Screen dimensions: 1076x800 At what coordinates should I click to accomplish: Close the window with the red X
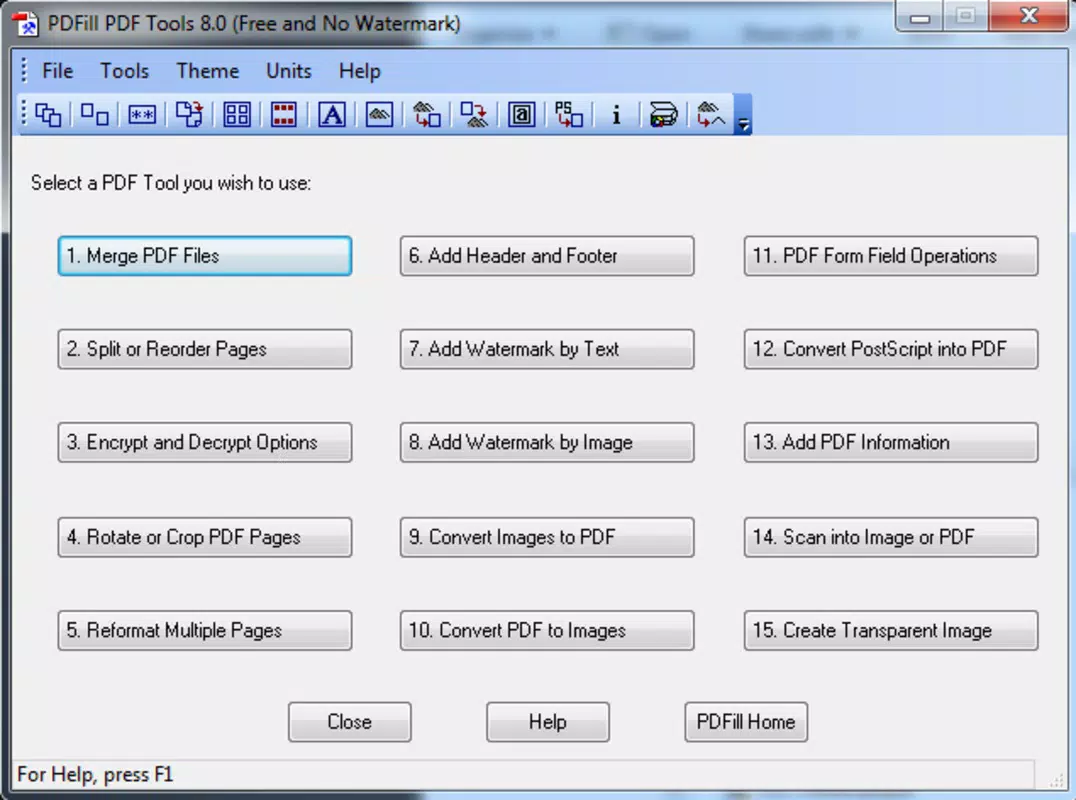[1029, 16]
